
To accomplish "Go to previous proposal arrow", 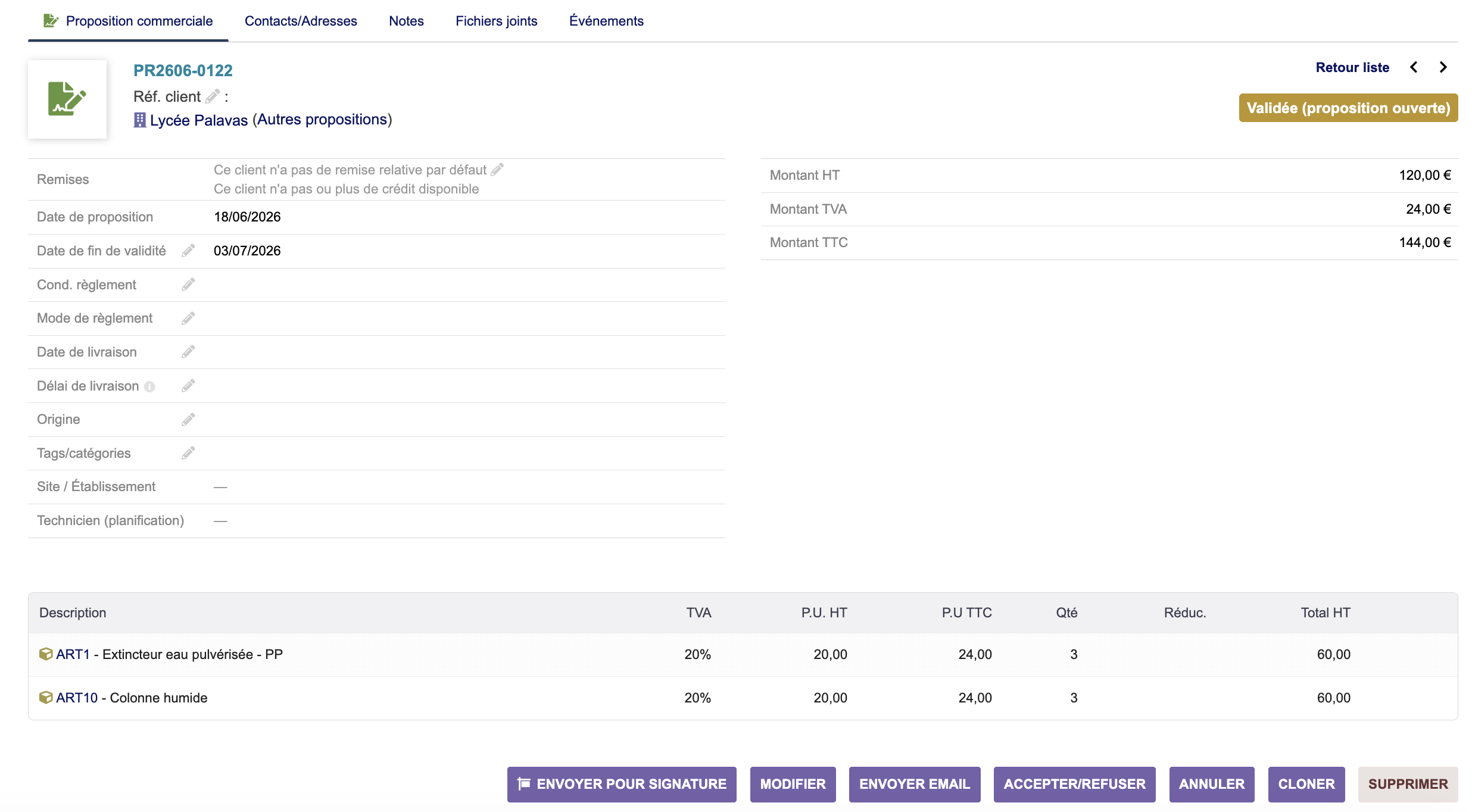I will tap(1414, 67).
